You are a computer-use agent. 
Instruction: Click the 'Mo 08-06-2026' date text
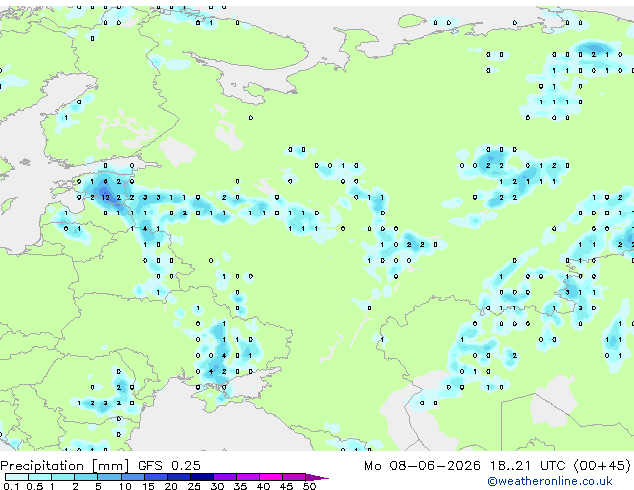click(x=423, y=466)
